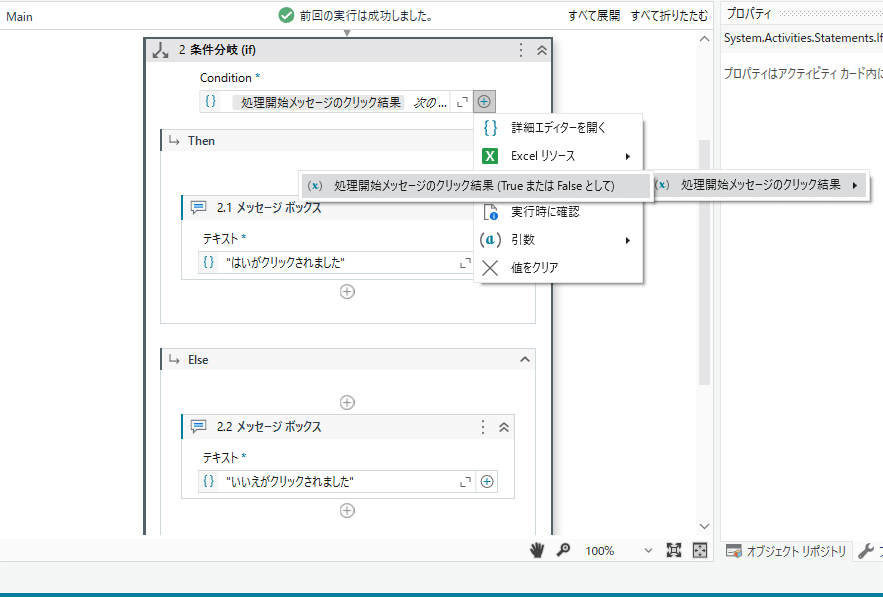Image resolution: width=883 pixels, height=597 pixels.
Task: Add activity below 2.2 メッセージ ボックス
Action: click(347, 511)
